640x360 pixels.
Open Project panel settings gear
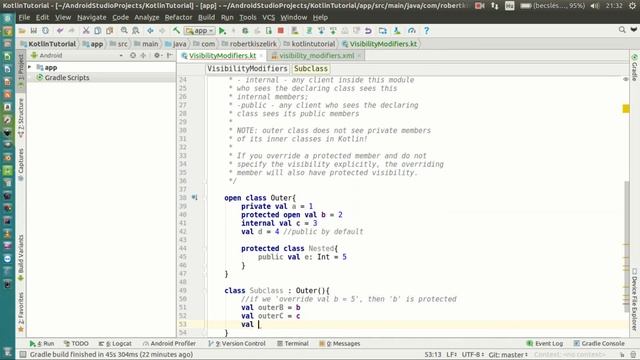[x=157, y=55]
